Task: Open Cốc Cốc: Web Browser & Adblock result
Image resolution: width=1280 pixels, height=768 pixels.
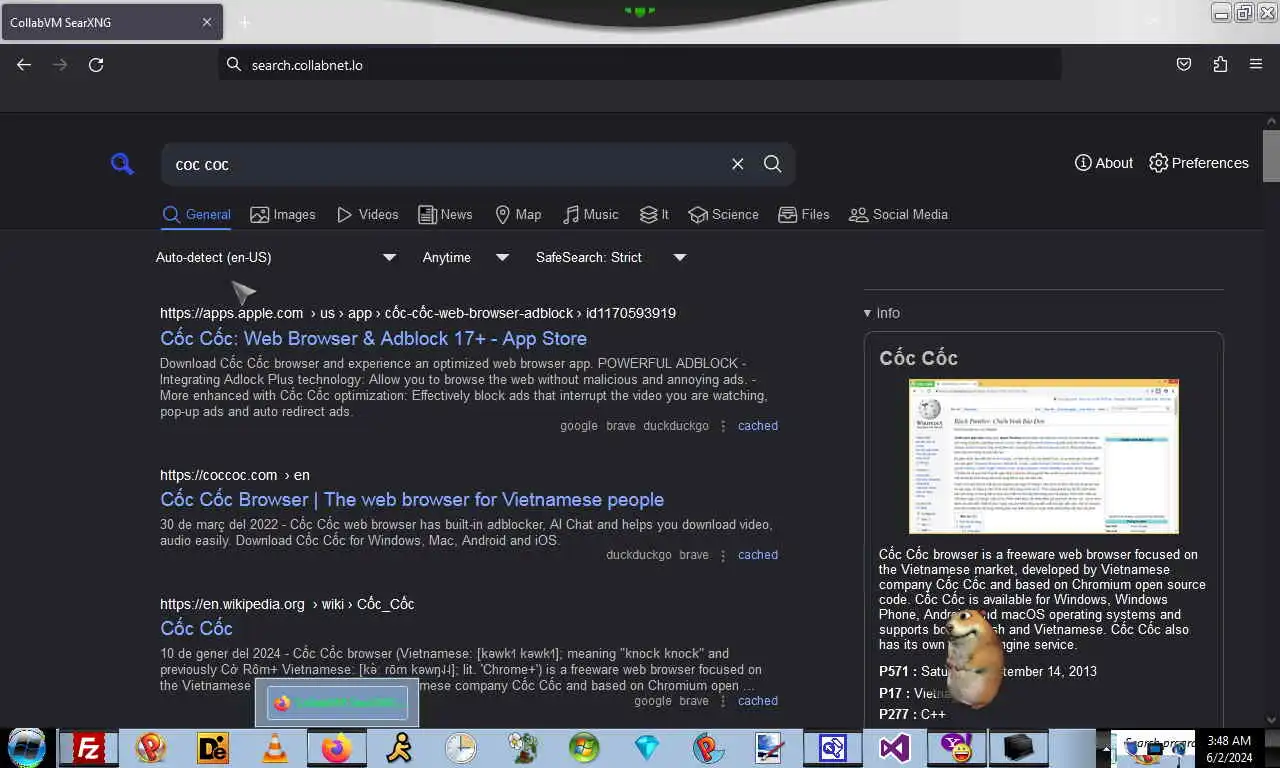Action: coord(373,338)
